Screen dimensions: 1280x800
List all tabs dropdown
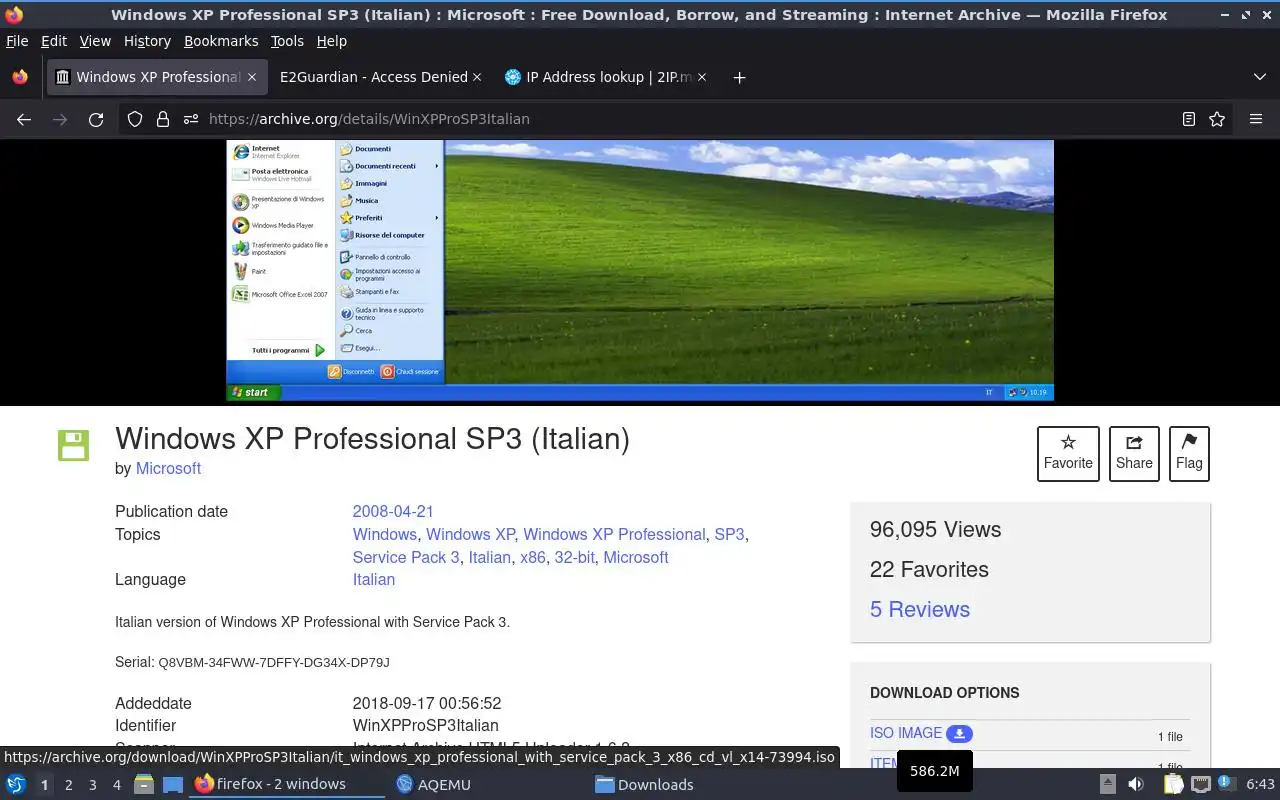tap(1259, 77)
